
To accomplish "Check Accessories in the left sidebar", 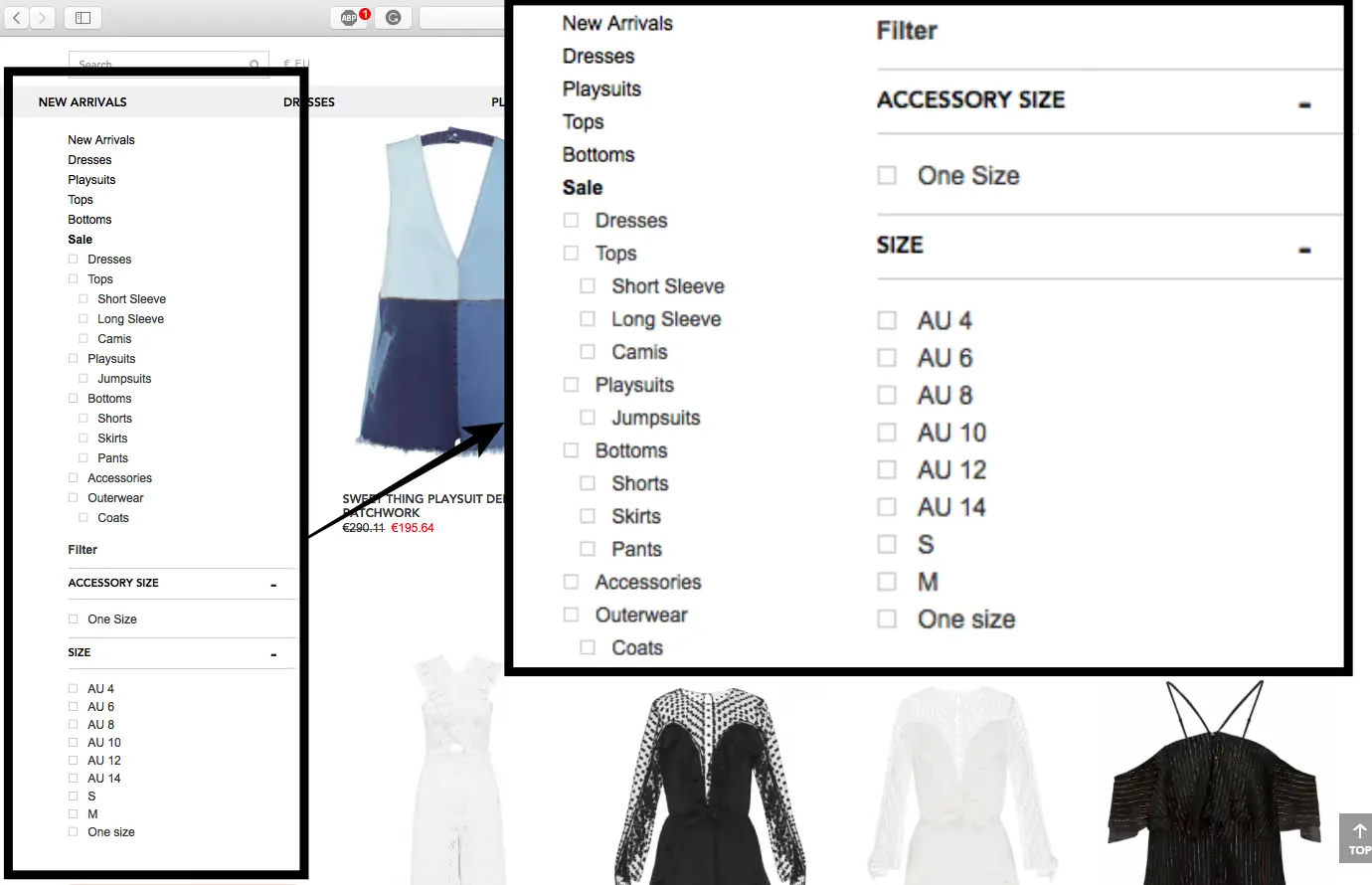I will coord(73,478).
